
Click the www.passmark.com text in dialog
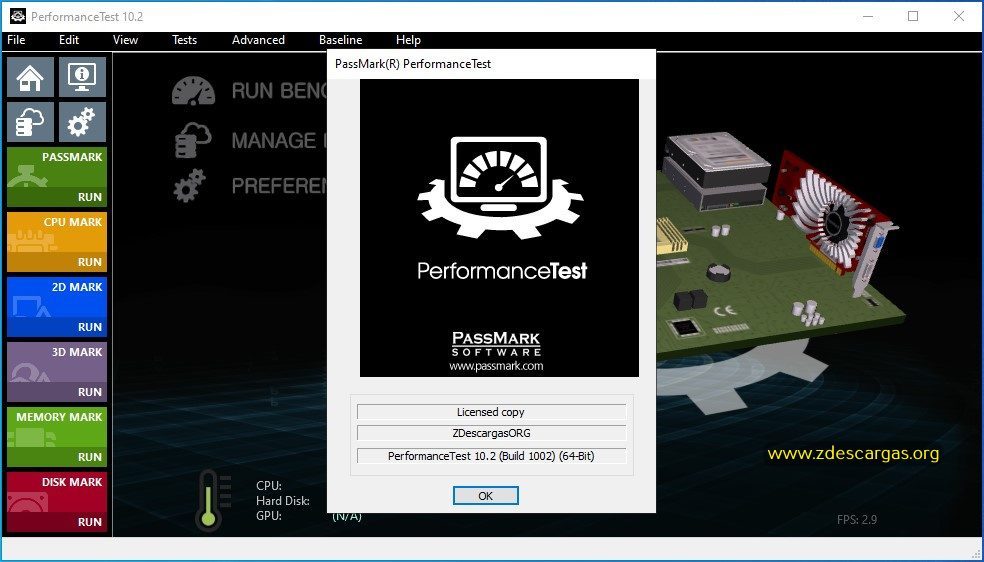(496, 366)
